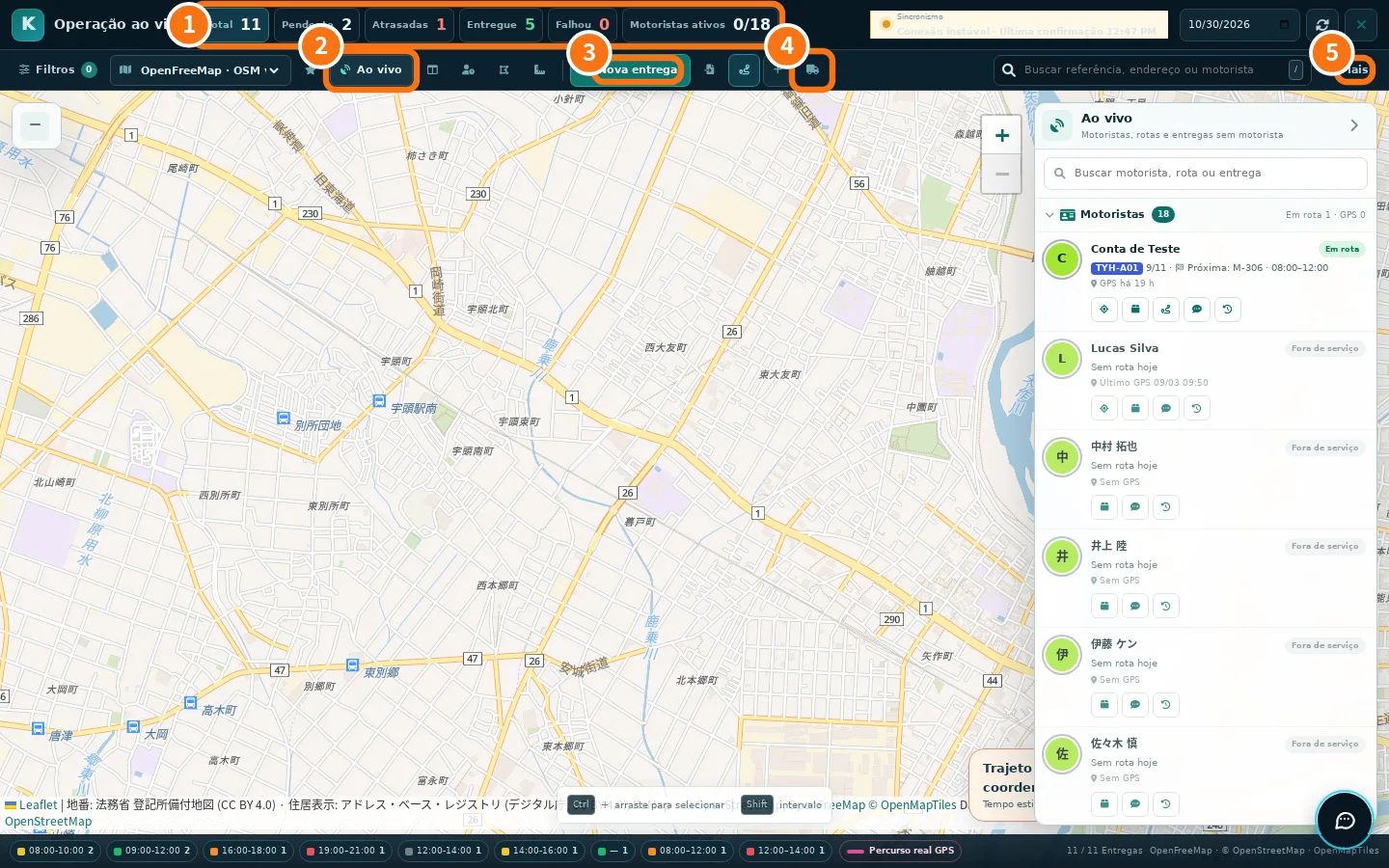1389x868 pixels.
Task: Open the OpenStreetMap attribution link
Action: click(48, 822)
